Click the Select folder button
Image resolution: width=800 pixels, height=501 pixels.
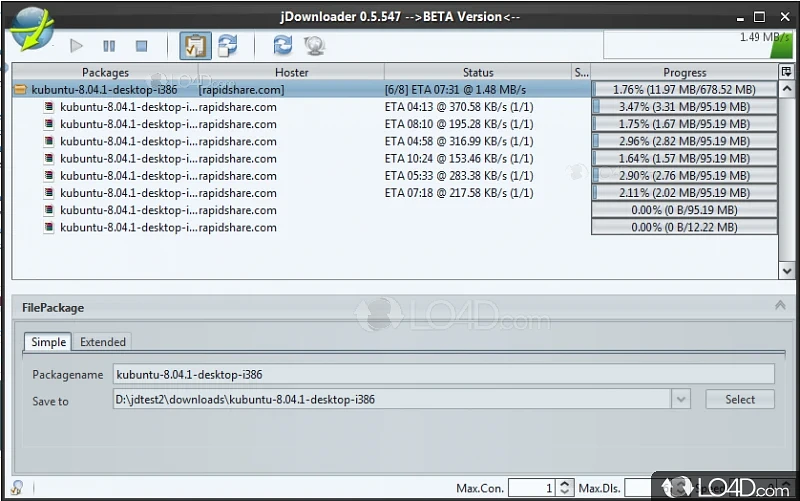740,399
